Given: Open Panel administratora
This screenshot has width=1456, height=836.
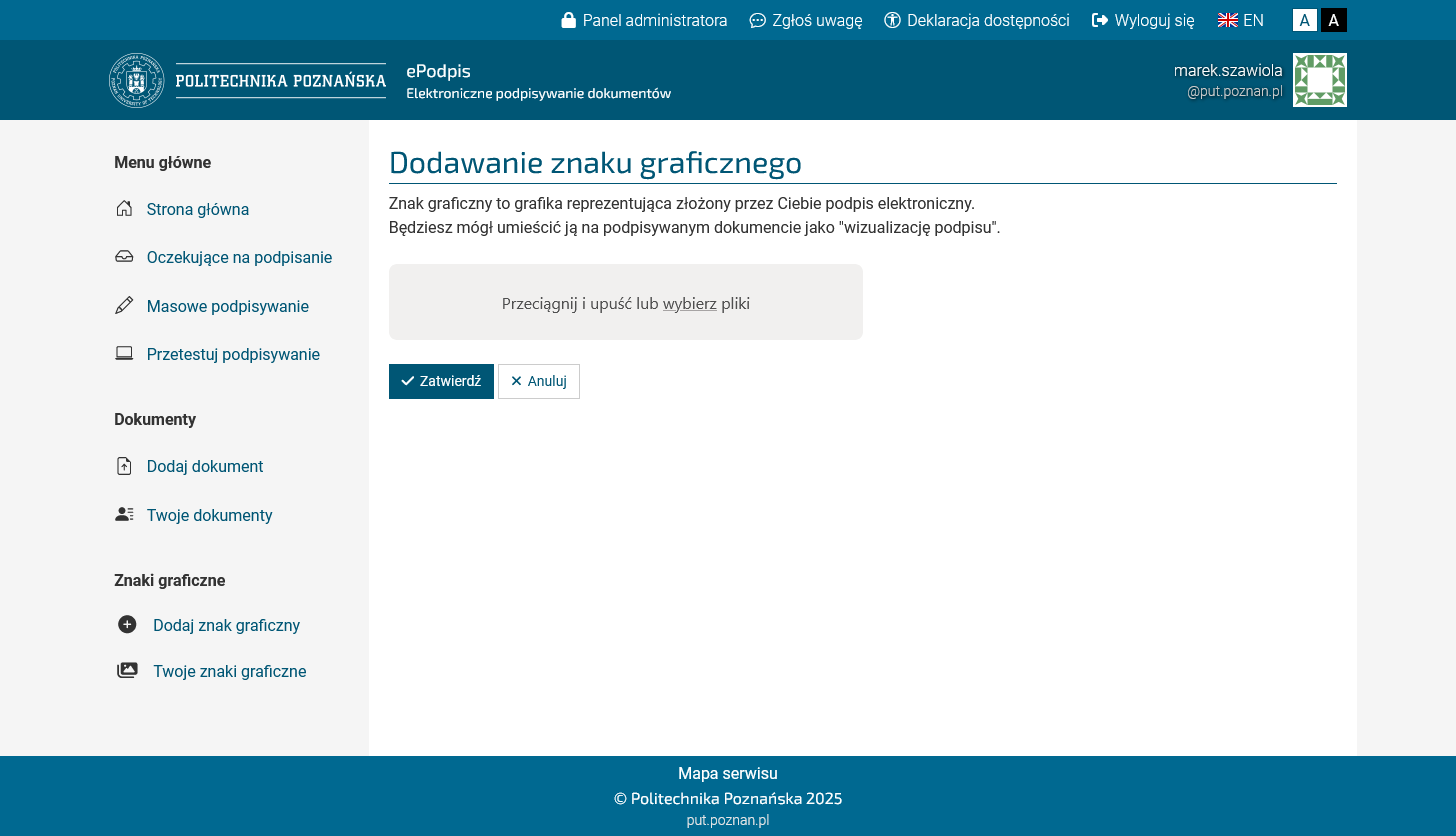Looking at the screenshot, I should (644, 20).
